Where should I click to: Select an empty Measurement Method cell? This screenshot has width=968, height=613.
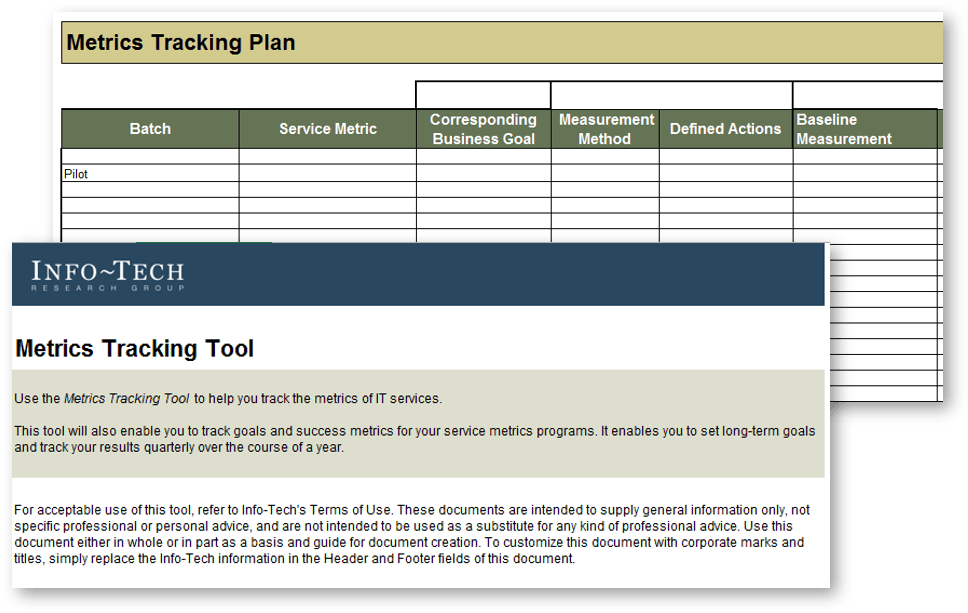[606, 173]
